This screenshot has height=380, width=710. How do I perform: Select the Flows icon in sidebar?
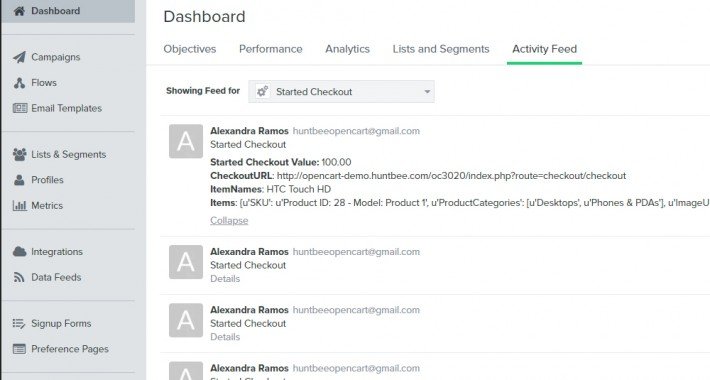[x=19, y=83]
